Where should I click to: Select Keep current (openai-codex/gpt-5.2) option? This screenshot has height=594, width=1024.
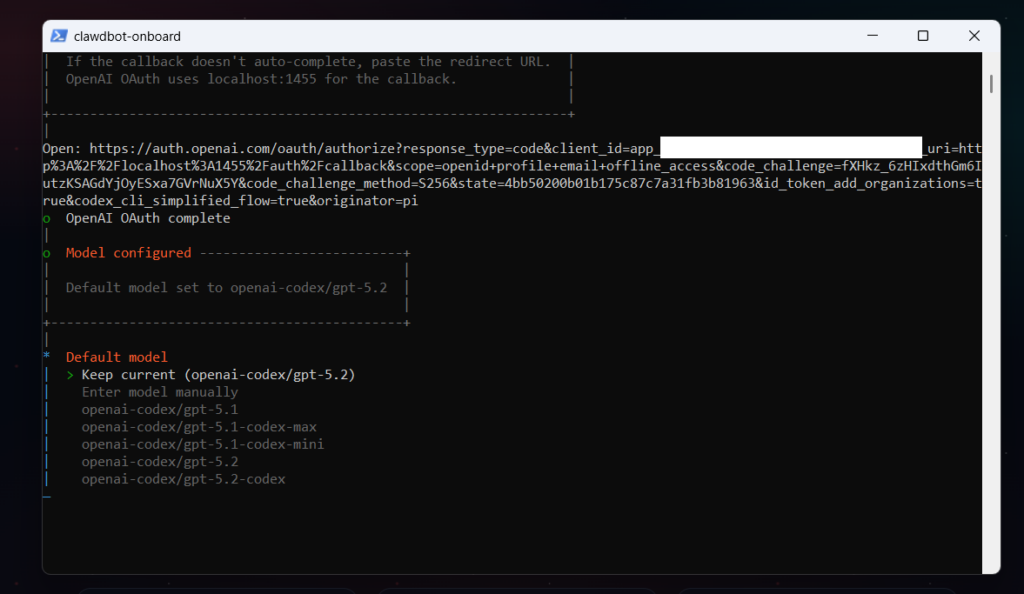point(218,375)
